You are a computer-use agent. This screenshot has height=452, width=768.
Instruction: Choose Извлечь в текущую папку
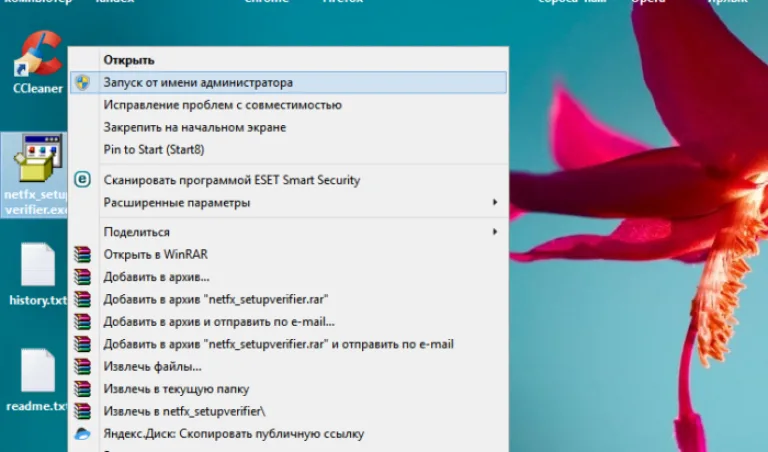click(176, 389)
